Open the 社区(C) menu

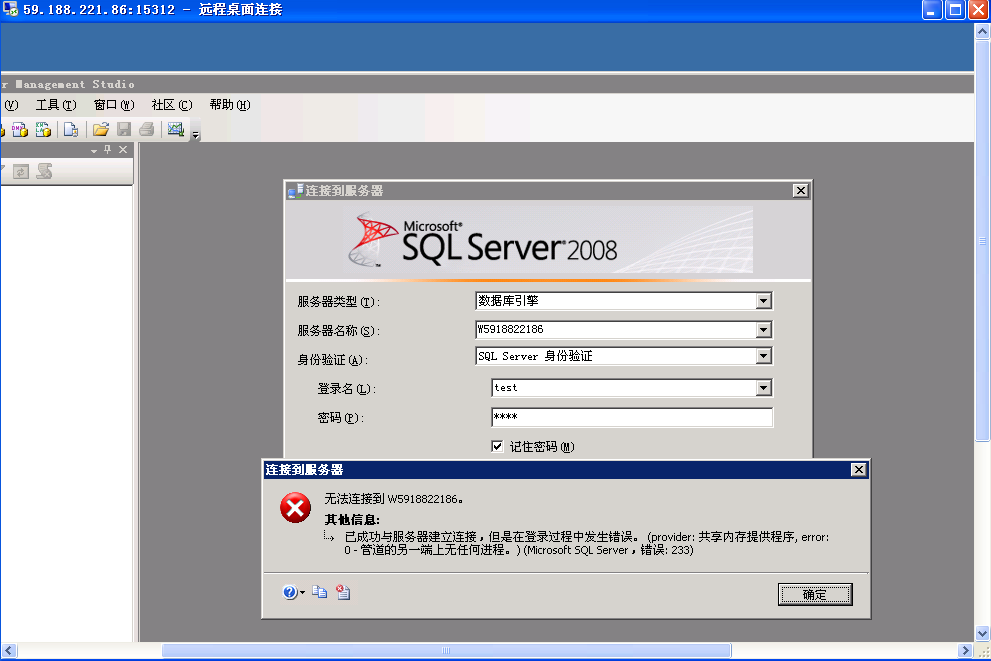172,105
